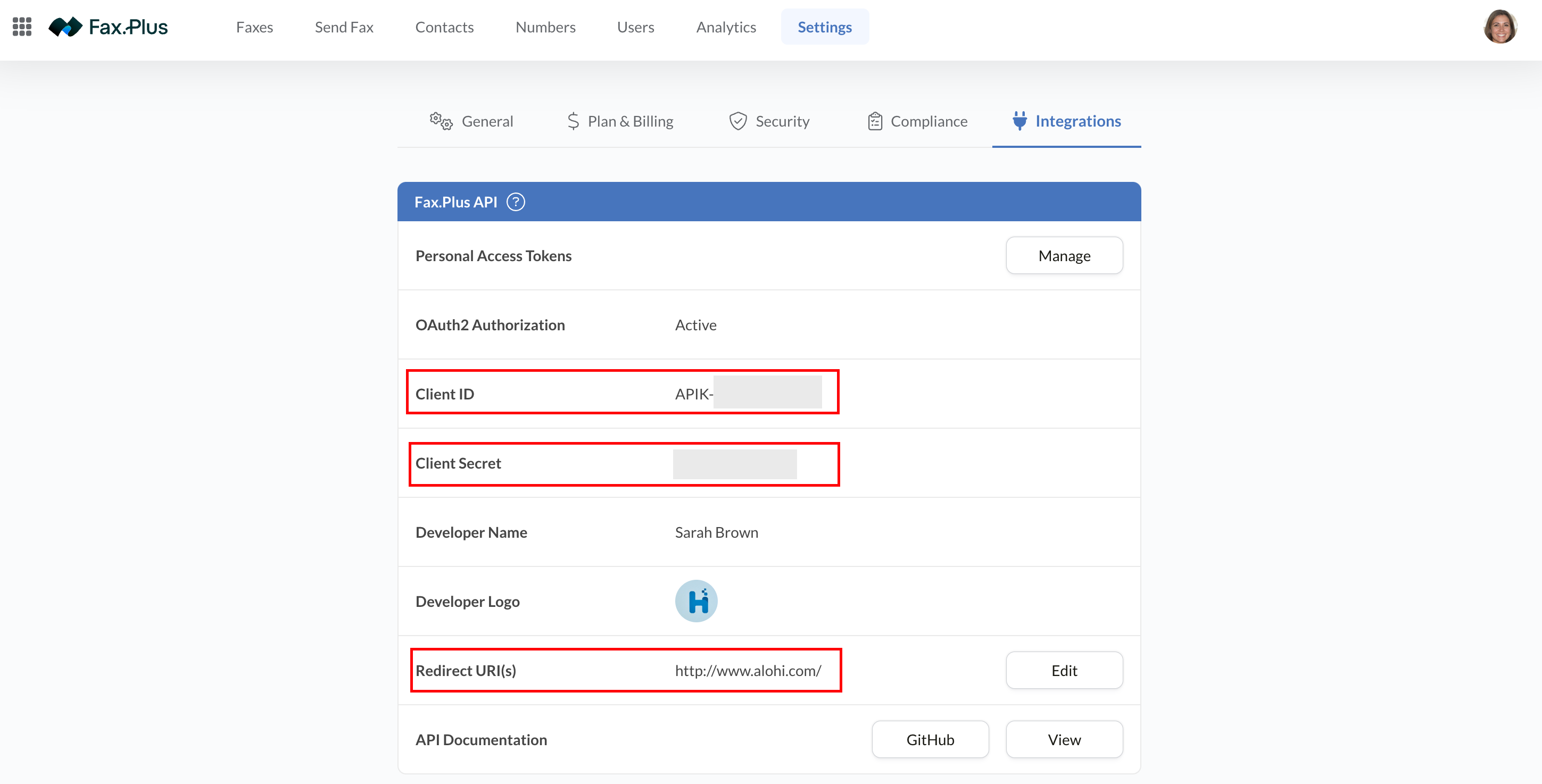Open the apps grid launcher icon
This screenshot has height=784, width=1542.
[x=22, y=27]
